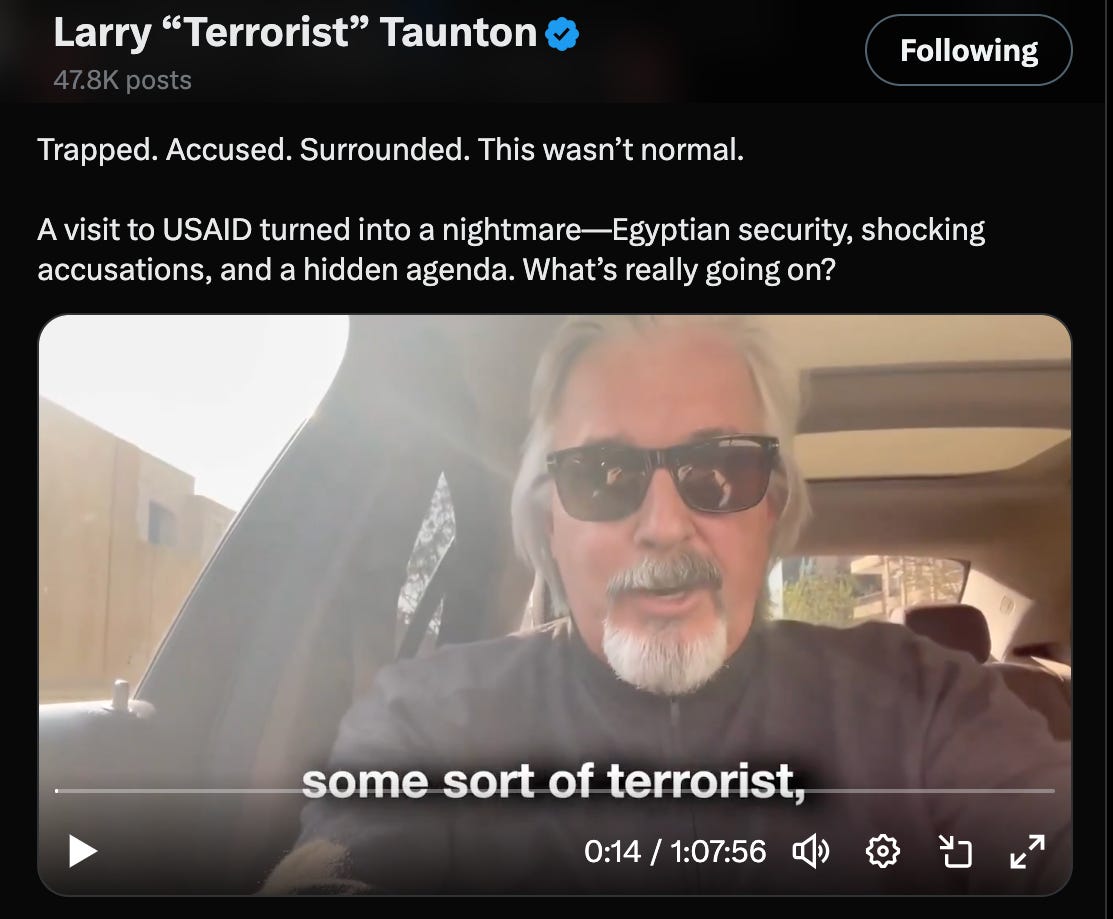
Task: Open Larry "Terrorist" Taunton profile name
Action: (295, 33)
